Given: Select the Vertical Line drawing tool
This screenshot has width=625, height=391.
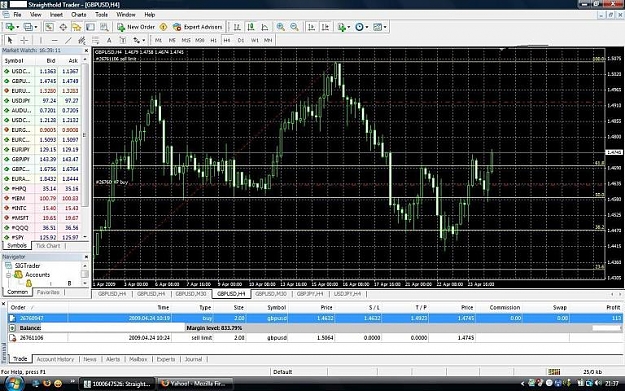Looking at the screenshot, I should coord(41,40).
